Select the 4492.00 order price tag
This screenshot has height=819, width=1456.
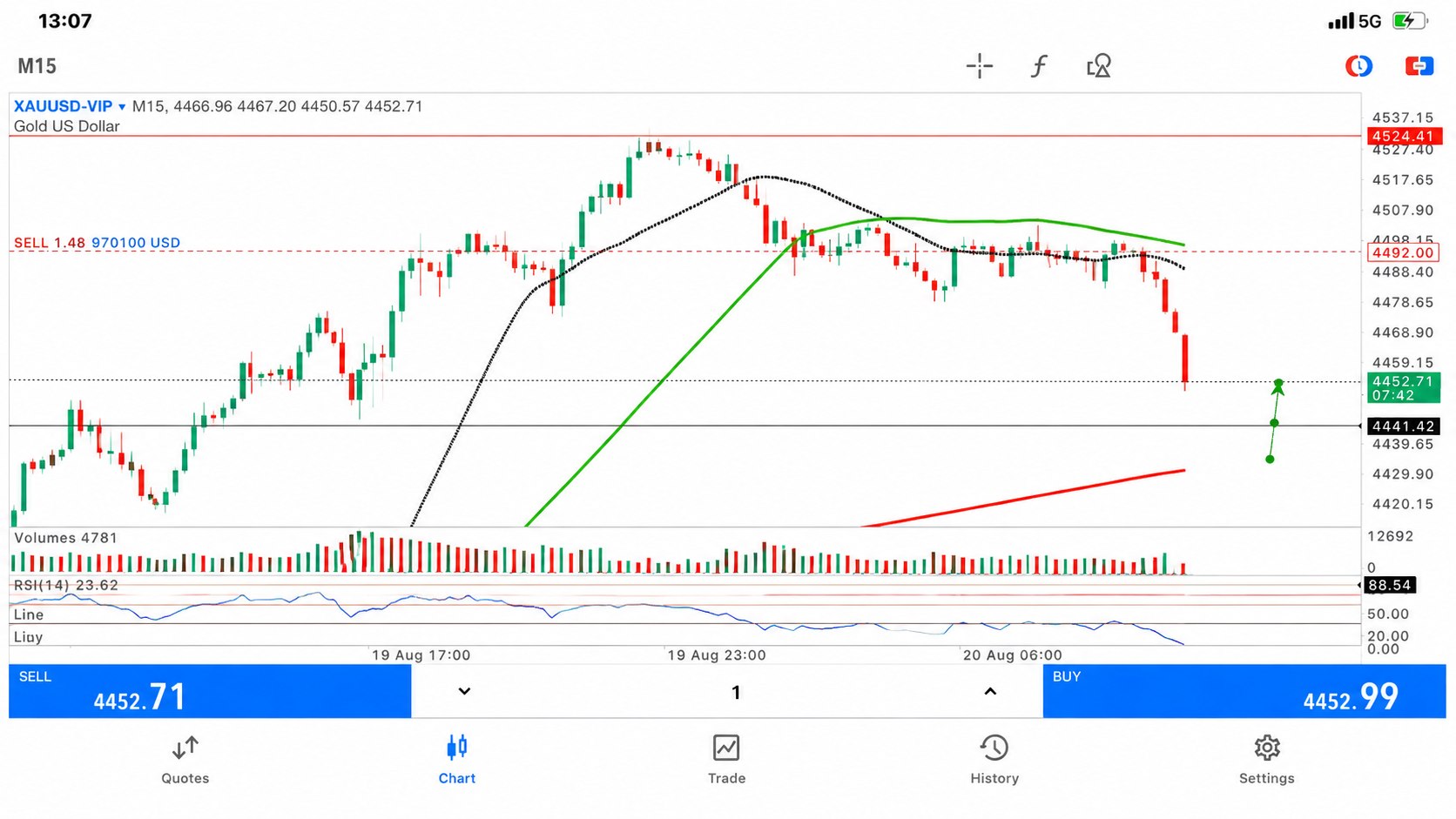(x=1402, y=252)
